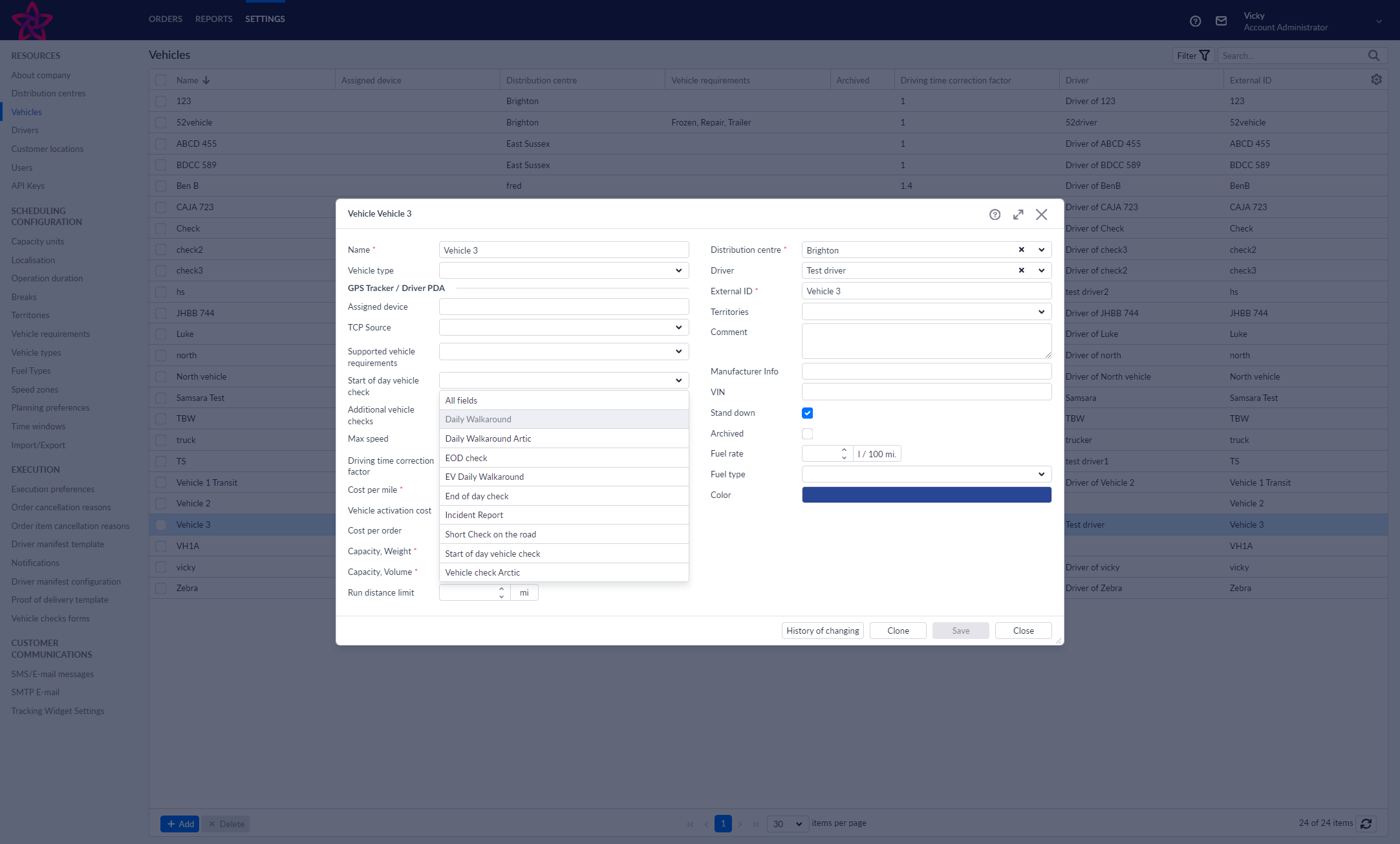Open the Fuel type dropdown

tap(926, 474)
